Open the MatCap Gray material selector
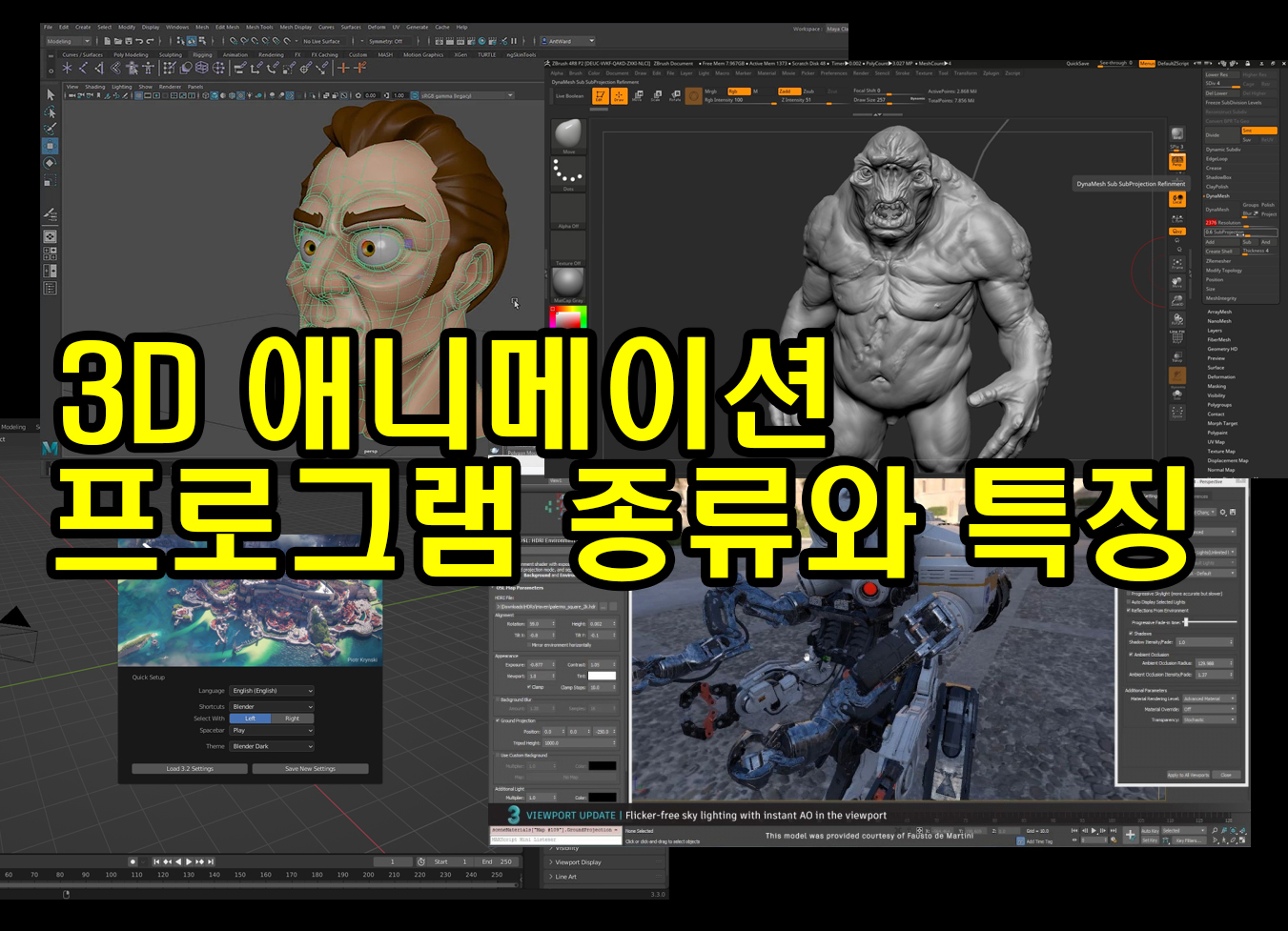 pyautogui.click(x=568, y=286)
